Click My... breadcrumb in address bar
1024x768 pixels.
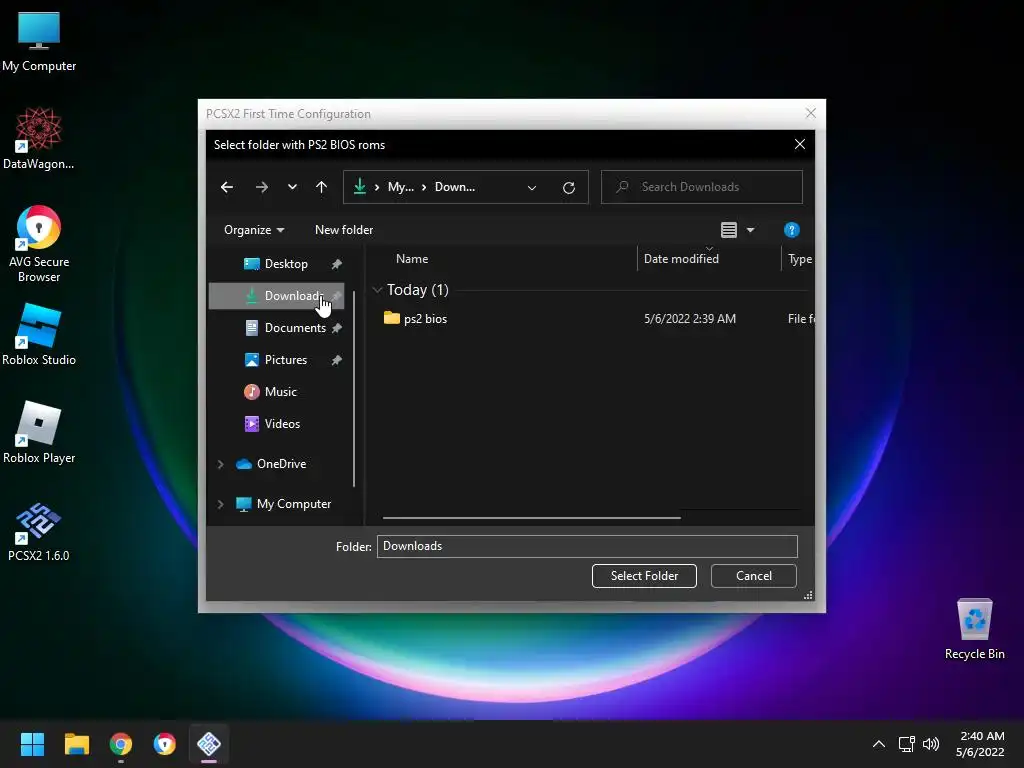point(400,187)
